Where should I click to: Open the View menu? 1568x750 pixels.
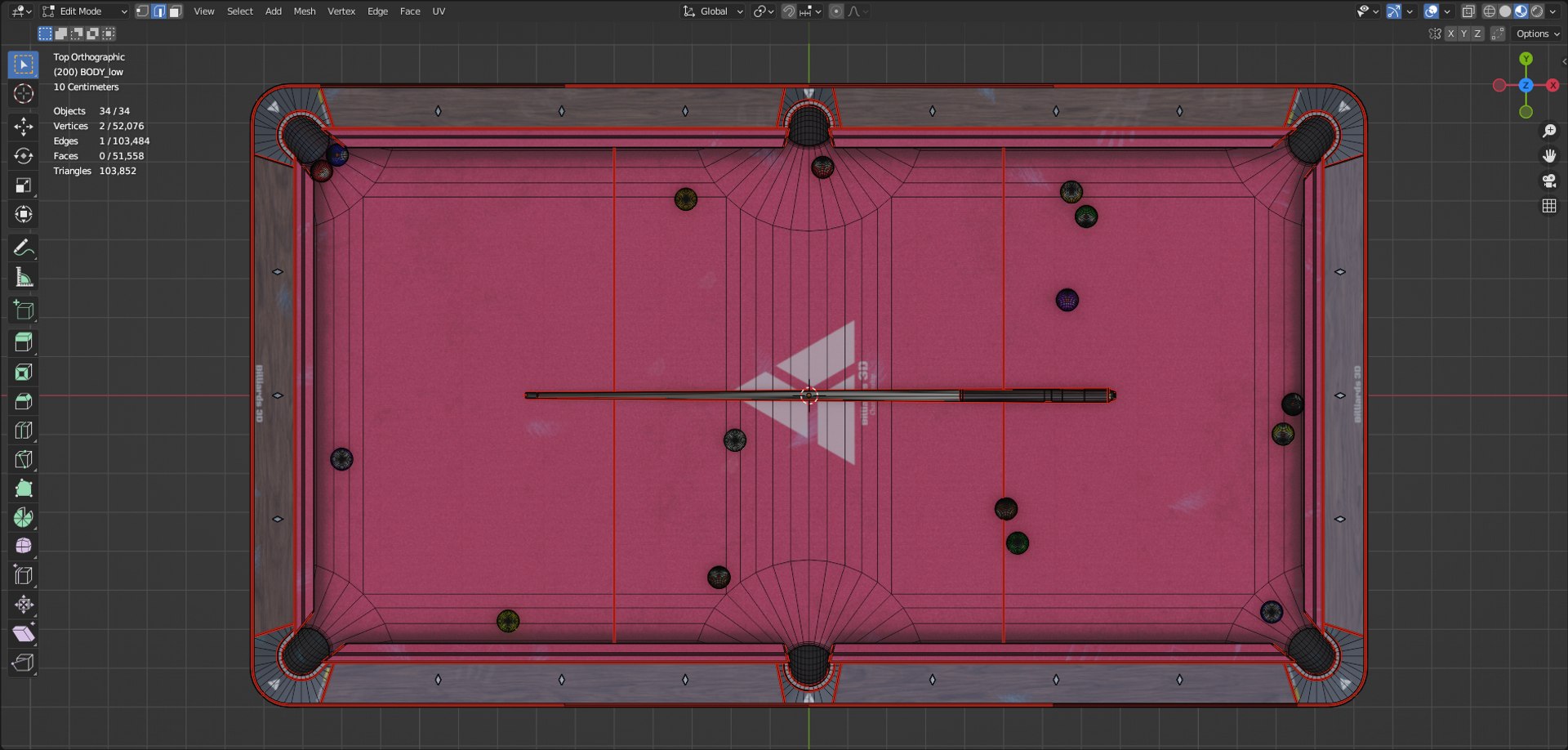point(204,11)
